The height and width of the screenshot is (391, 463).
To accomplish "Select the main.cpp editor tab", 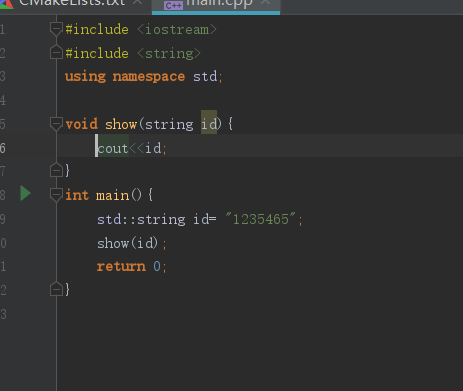I will pos(216,6).
